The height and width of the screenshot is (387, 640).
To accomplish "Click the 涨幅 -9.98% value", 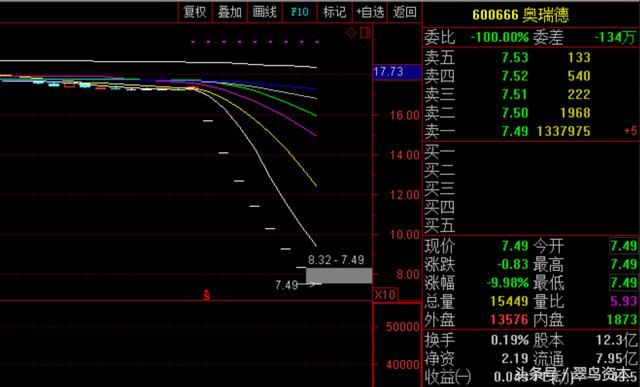I will 507,282.
